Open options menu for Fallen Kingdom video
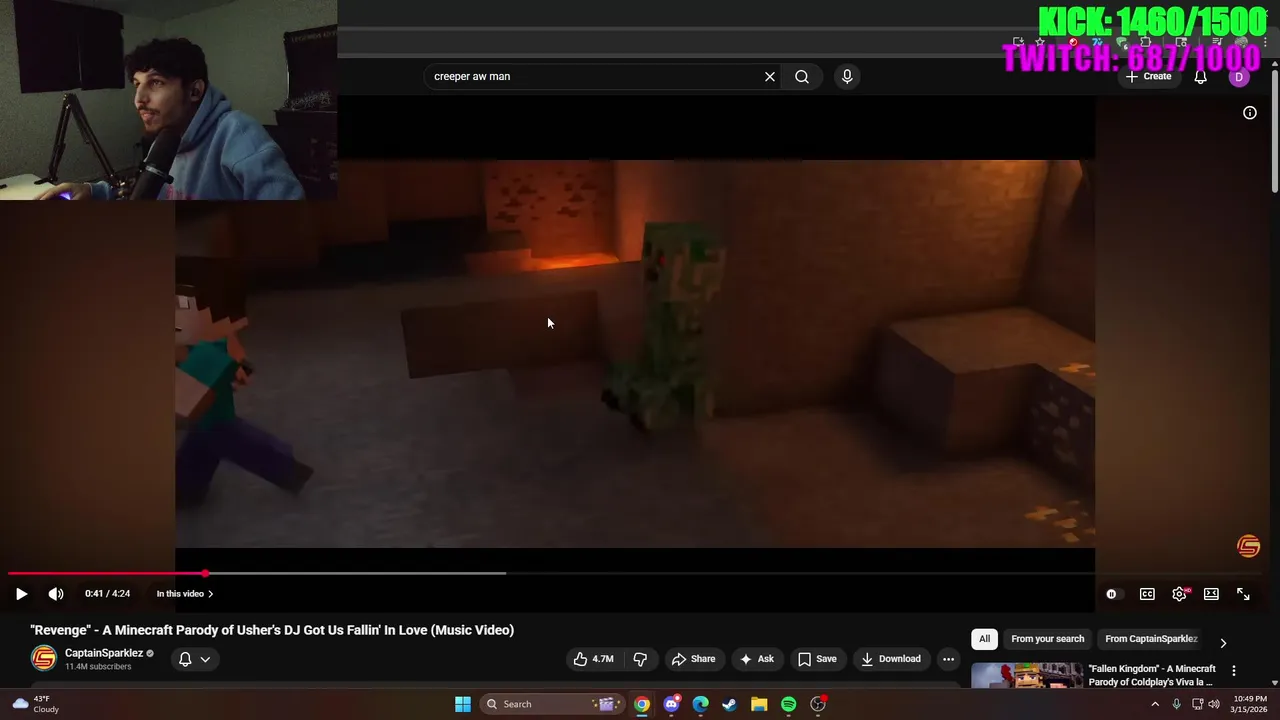 point(1234,671)
